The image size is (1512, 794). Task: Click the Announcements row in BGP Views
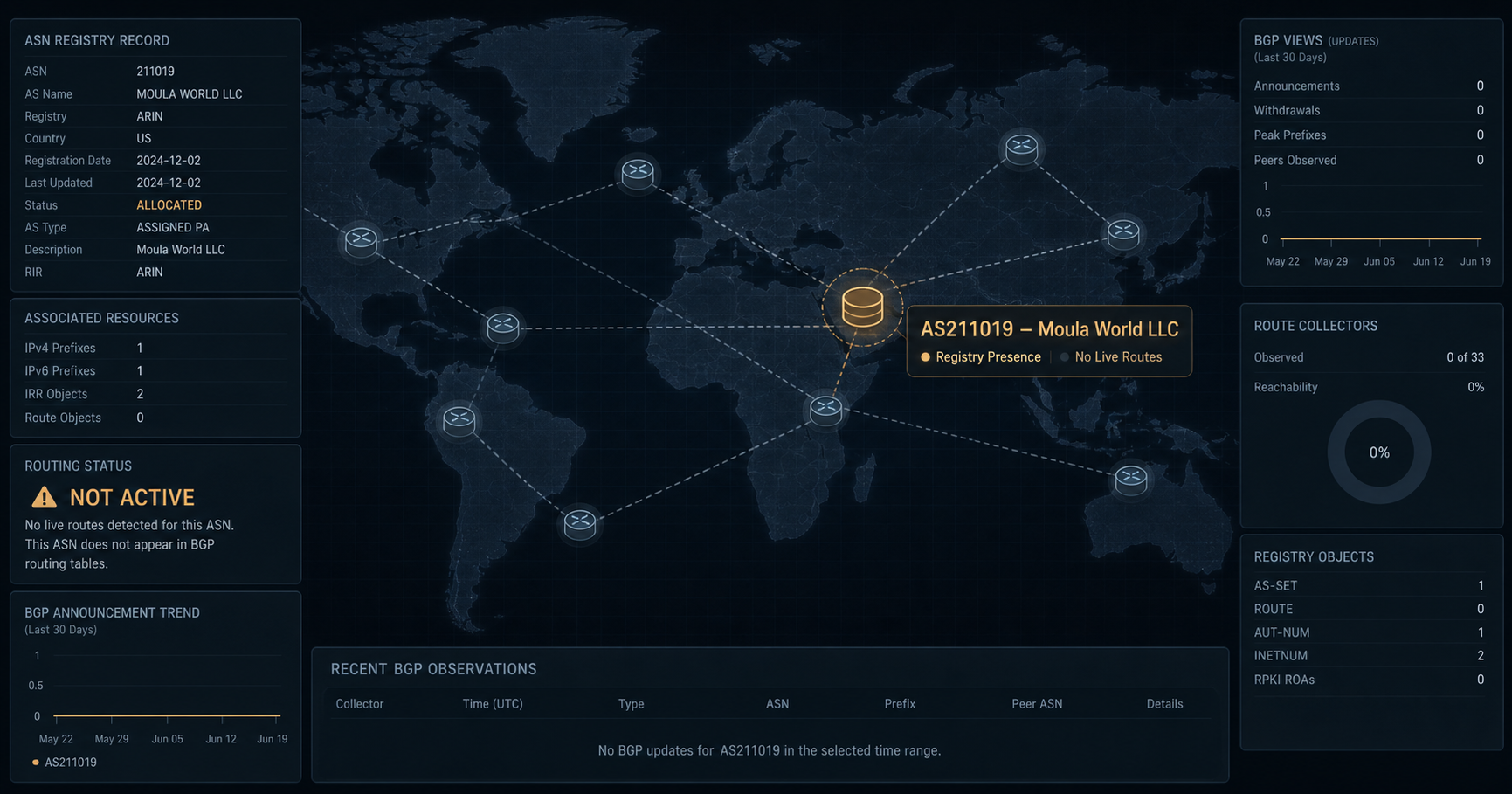click(1369, 86)
